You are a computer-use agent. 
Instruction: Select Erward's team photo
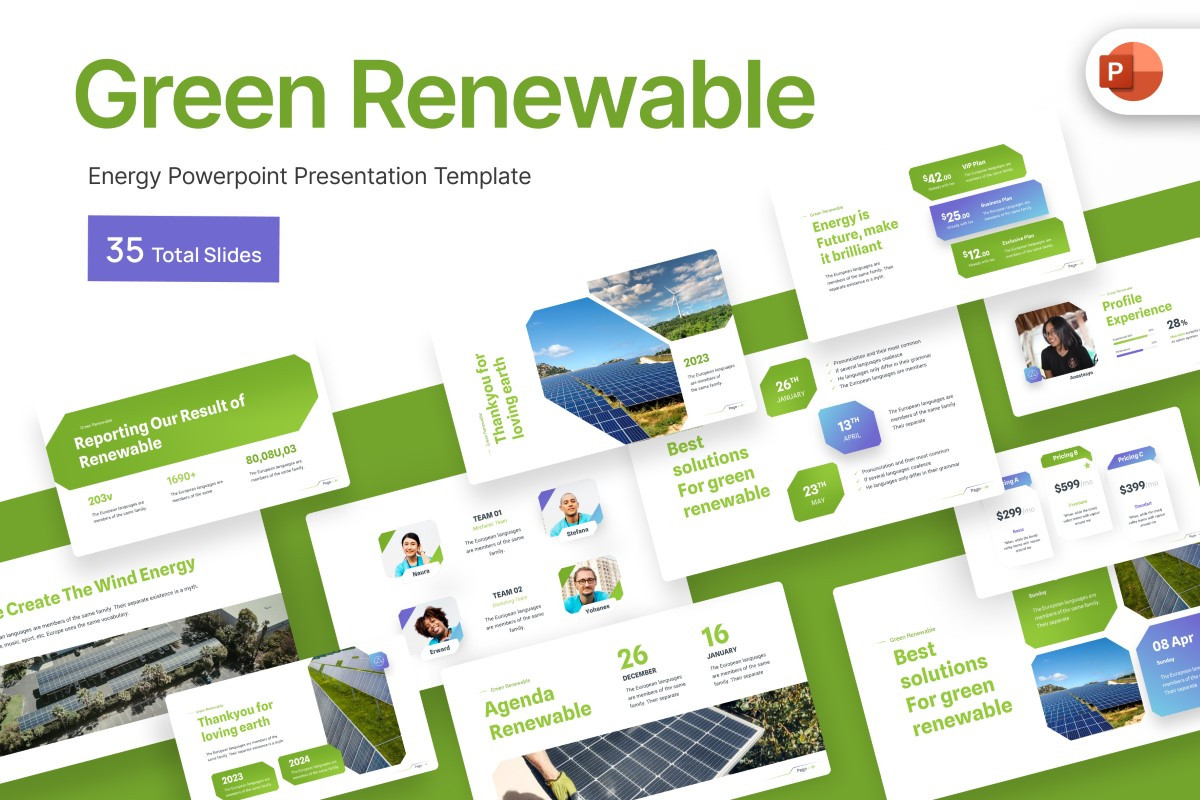[x=431, y=627]
